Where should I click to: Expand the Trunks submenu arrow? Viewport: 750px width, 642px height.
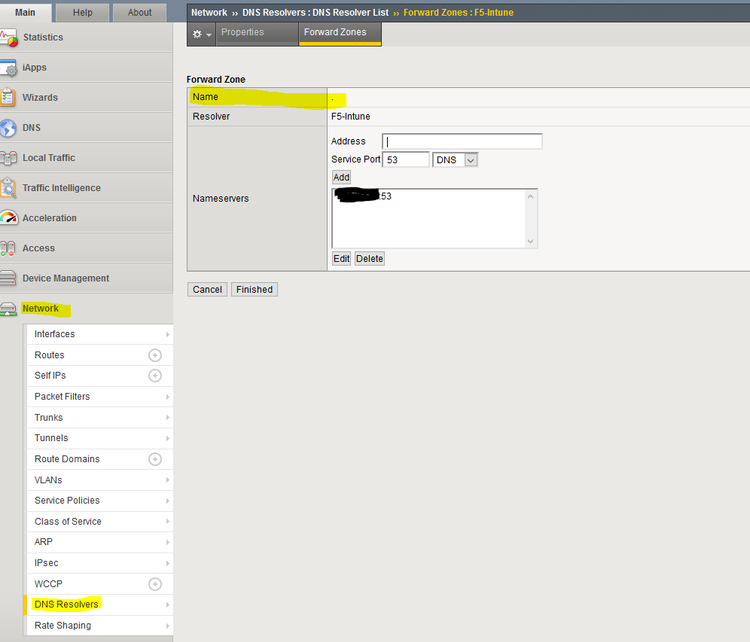(167, 418)
